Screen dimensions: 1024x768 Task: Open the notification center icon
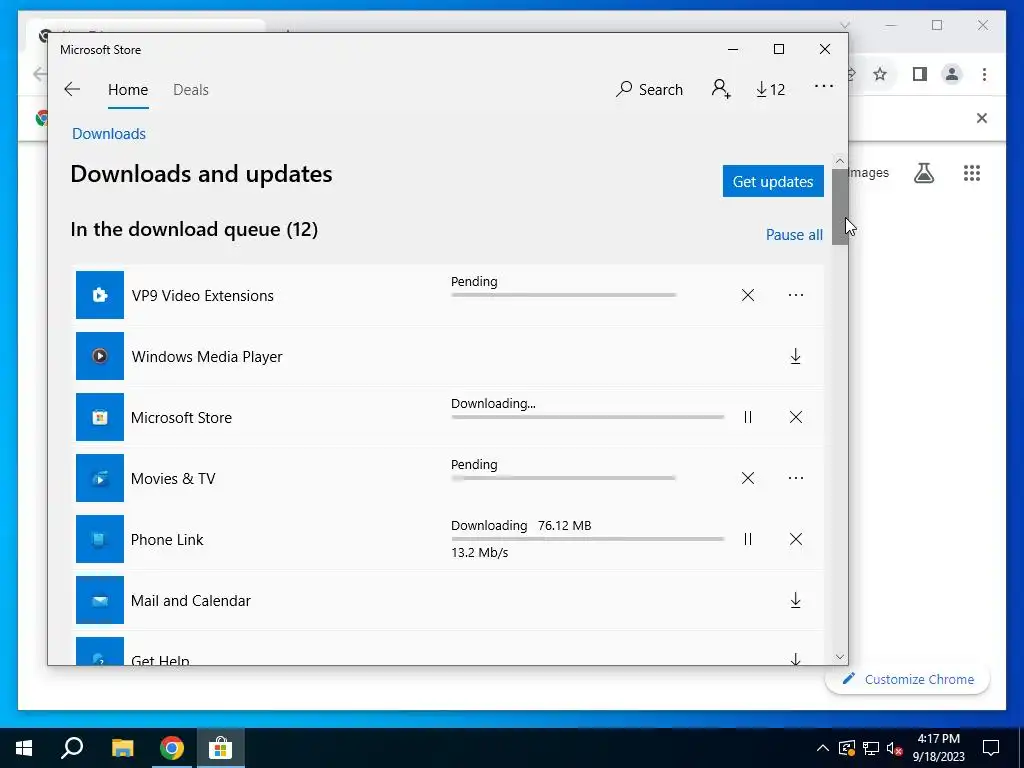[x=991, y=748]
